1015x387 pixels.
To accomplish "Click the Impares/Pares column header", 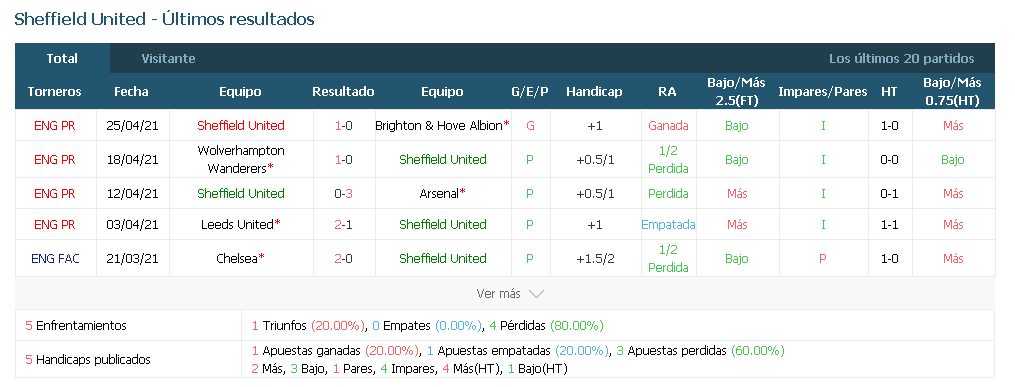I will (x=822, y=91).
